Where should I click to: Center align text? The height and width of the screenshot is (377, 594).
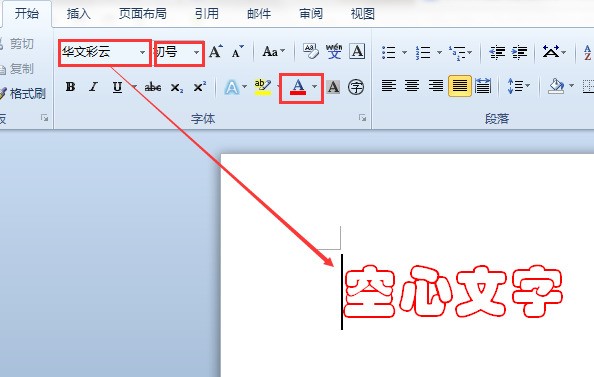coord(412,86)
